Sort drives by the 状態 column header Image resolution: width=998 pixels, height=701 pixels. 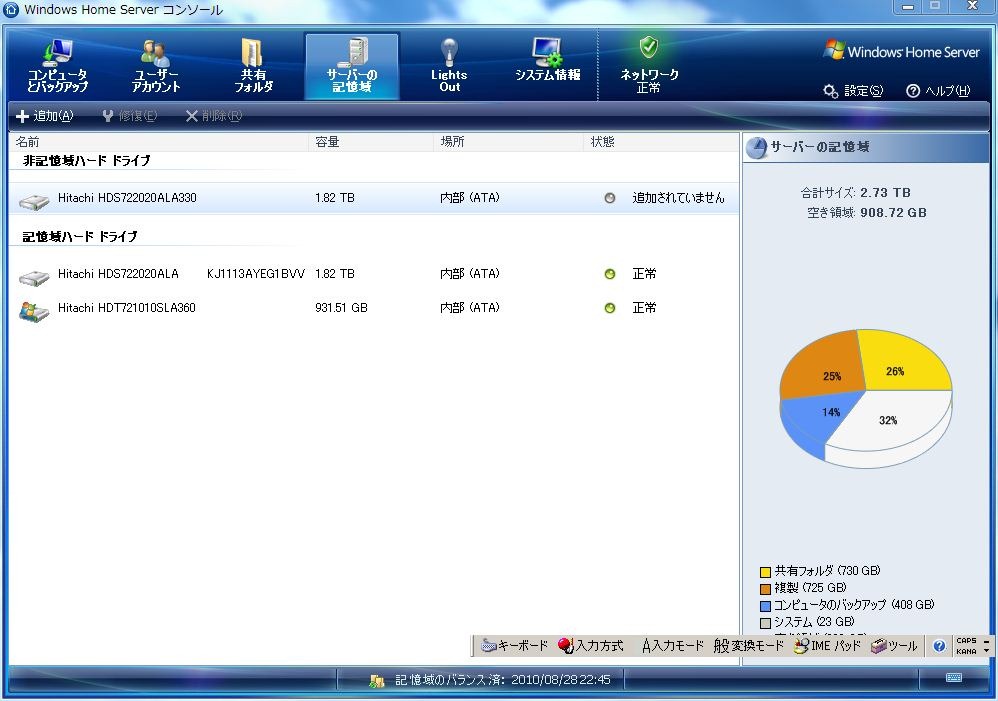[661, 141]
